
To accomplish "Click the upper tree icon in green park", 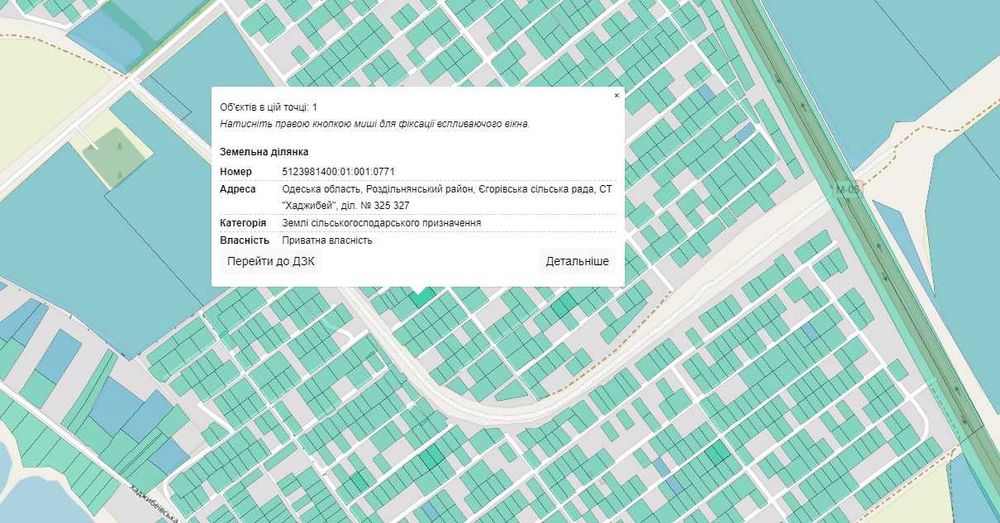I will pyautogui.click(x=119, y=146).
